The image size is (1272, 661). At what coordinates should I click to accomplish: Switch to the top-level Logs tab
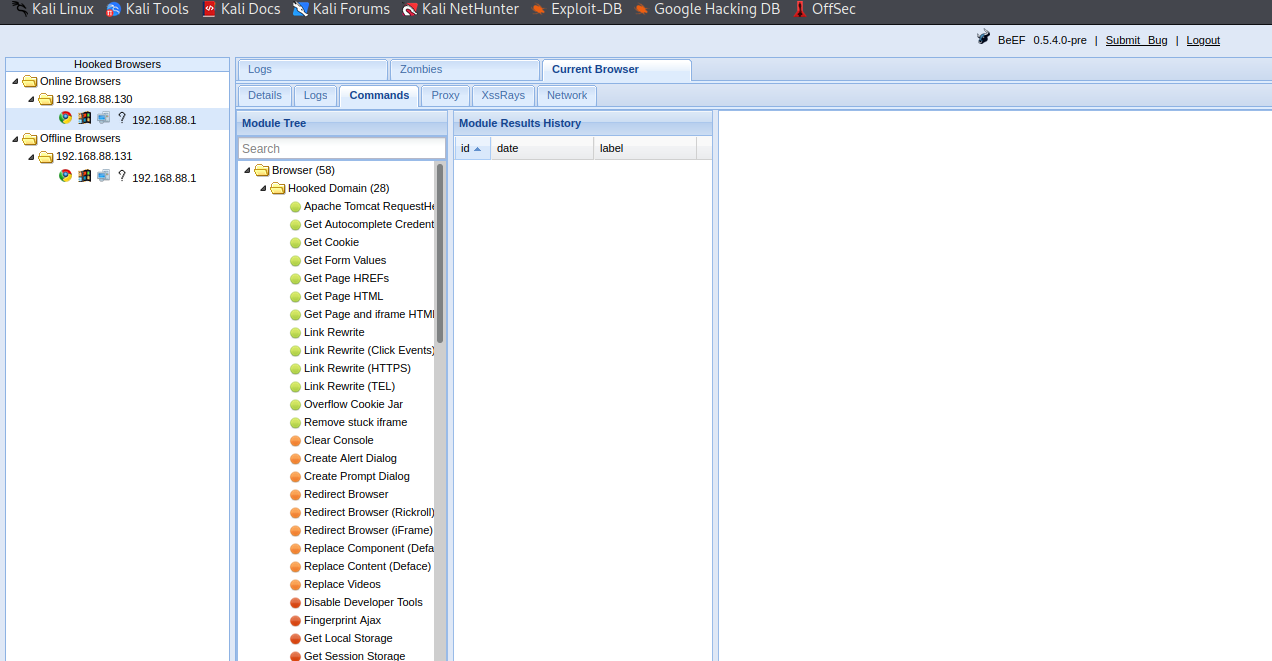tap(312, 70)
